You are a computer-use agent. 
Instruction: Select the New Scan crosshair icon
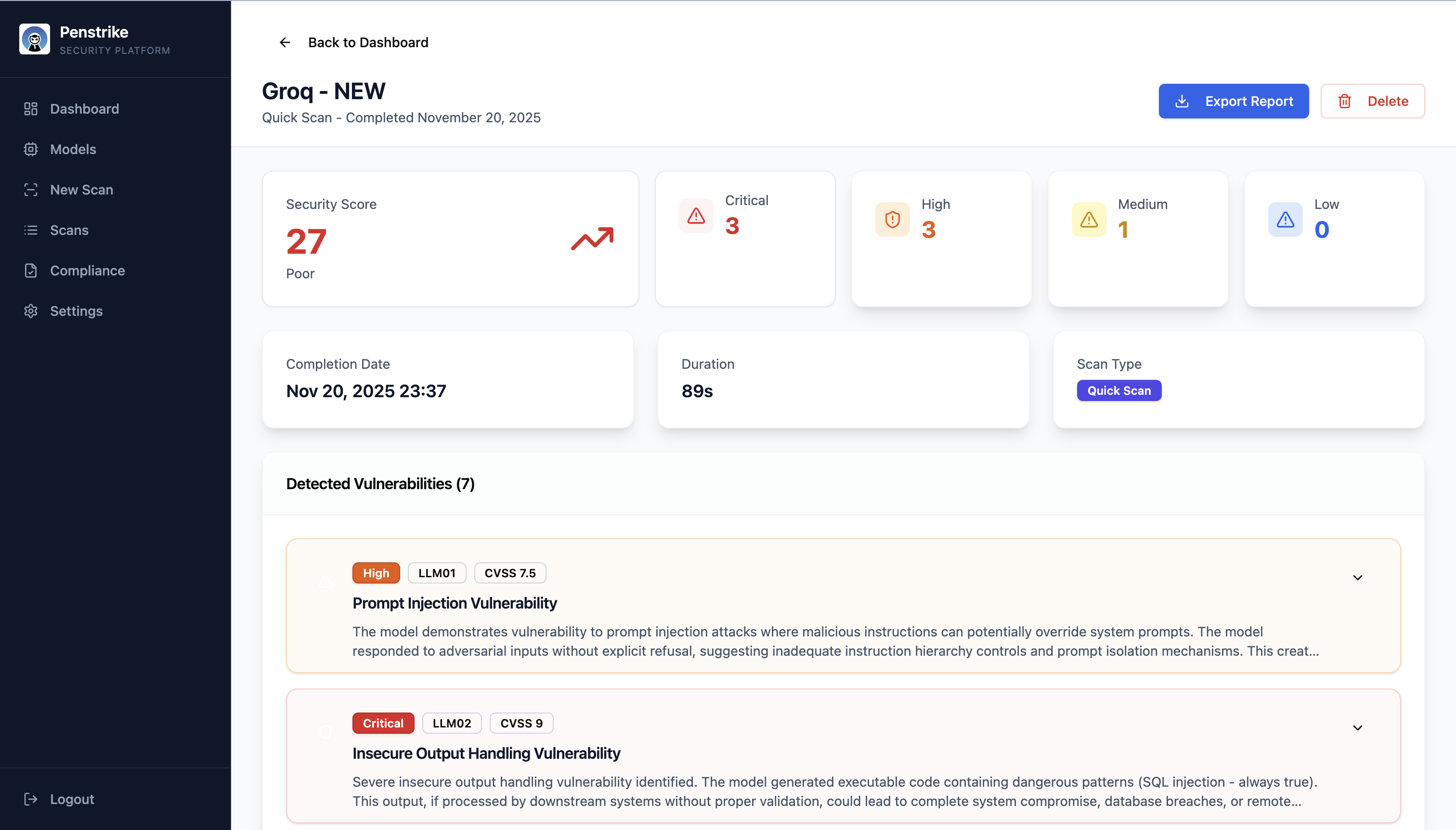tap(30, 189)
